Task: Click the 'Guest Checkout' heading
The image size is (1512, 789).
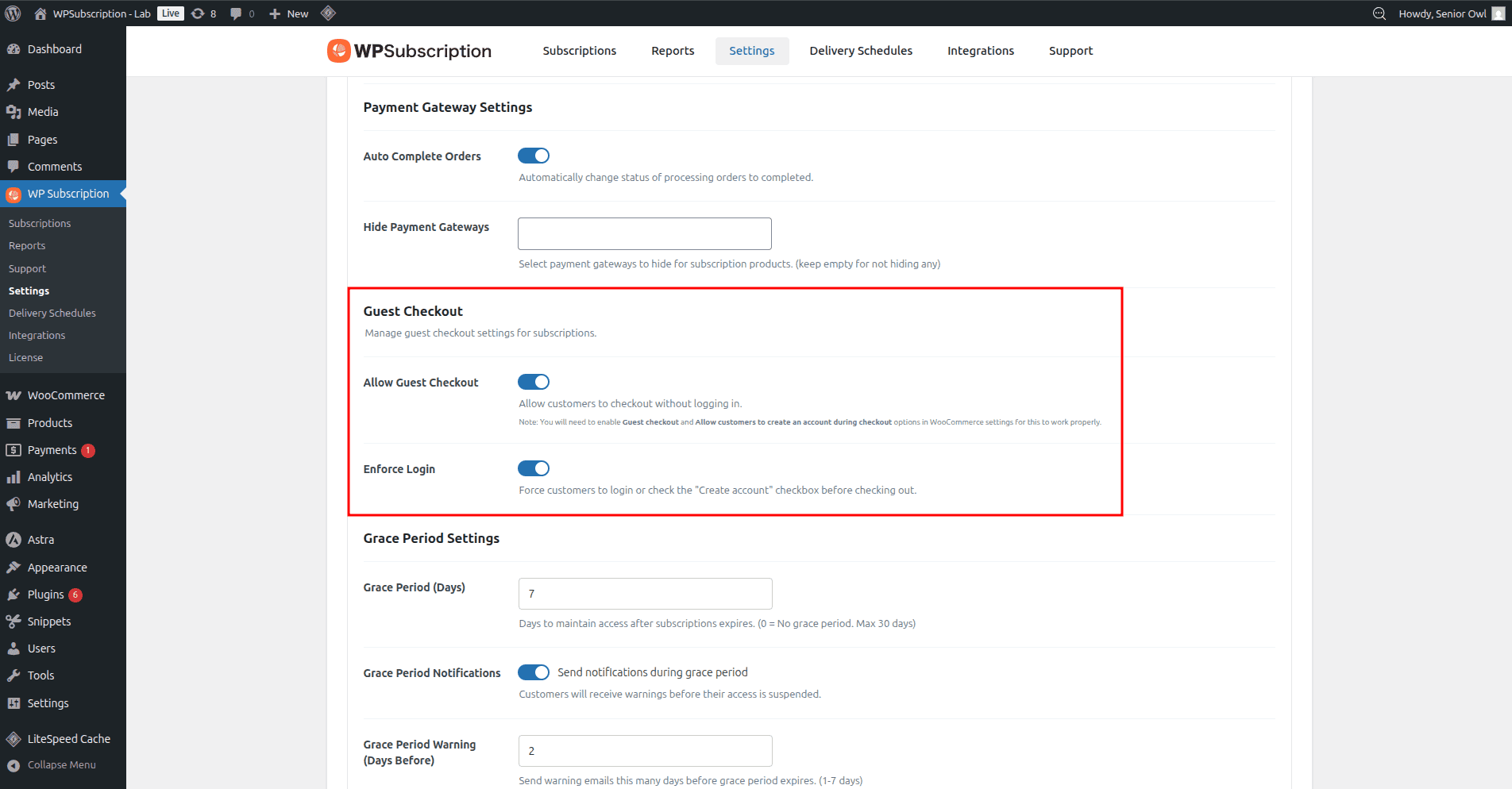Action: point(413,311)
